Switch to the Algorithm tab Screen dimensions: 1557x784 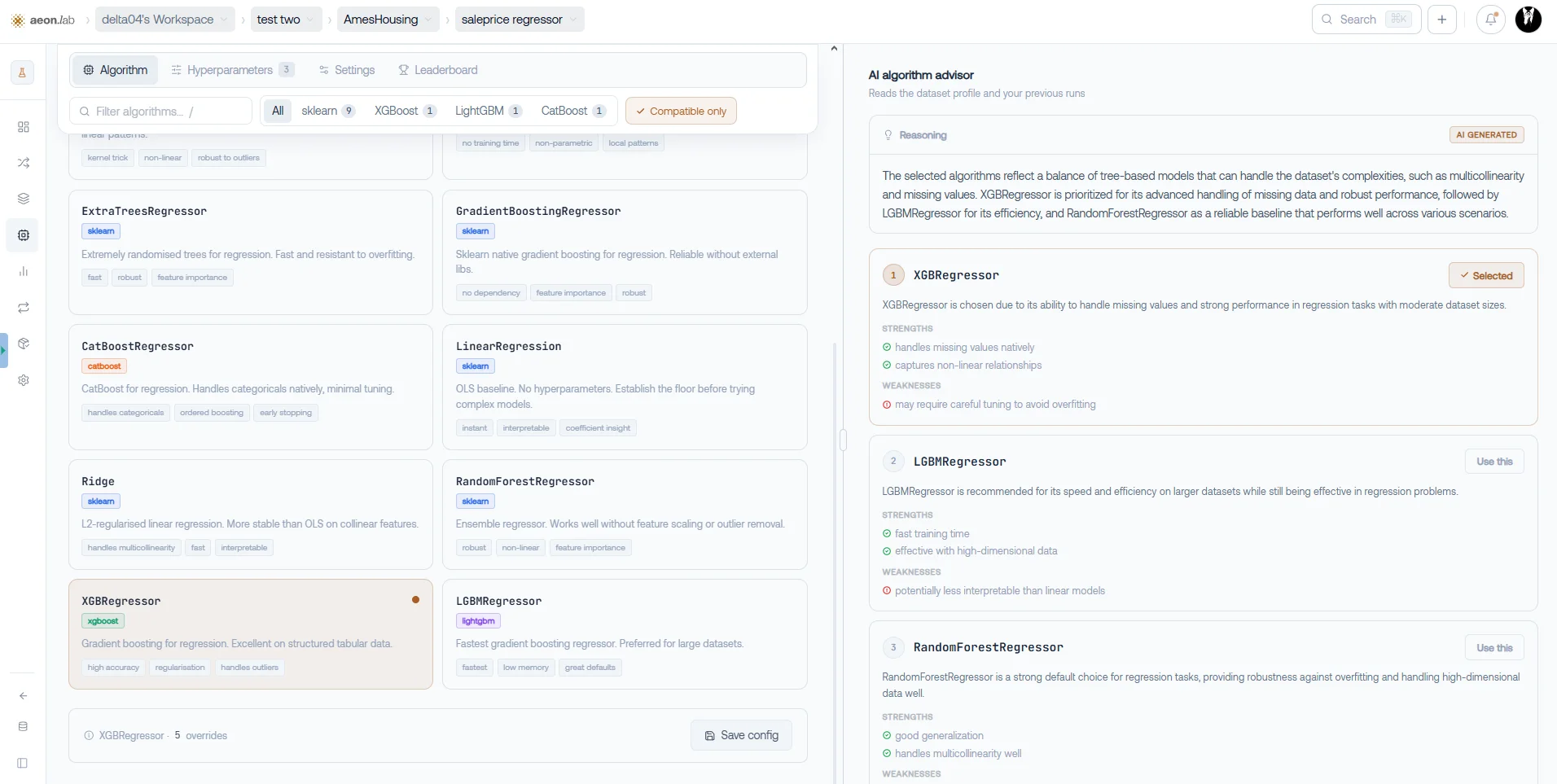click(116, 70)
